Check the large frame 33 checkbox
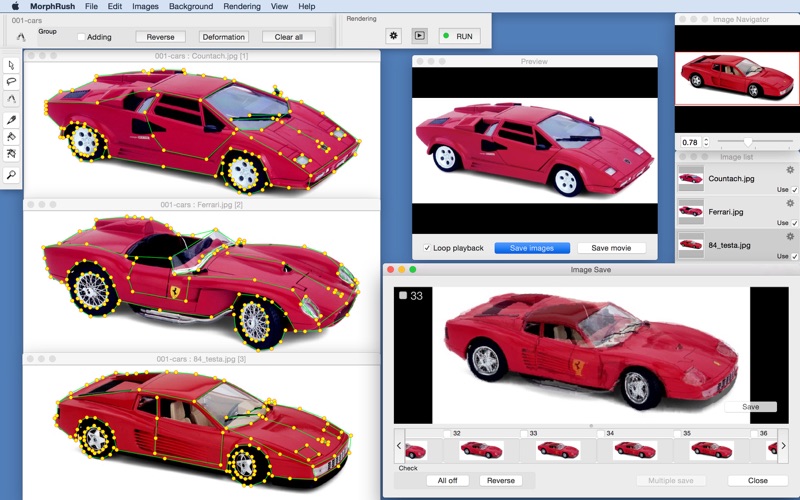 (x=403, y=295)
